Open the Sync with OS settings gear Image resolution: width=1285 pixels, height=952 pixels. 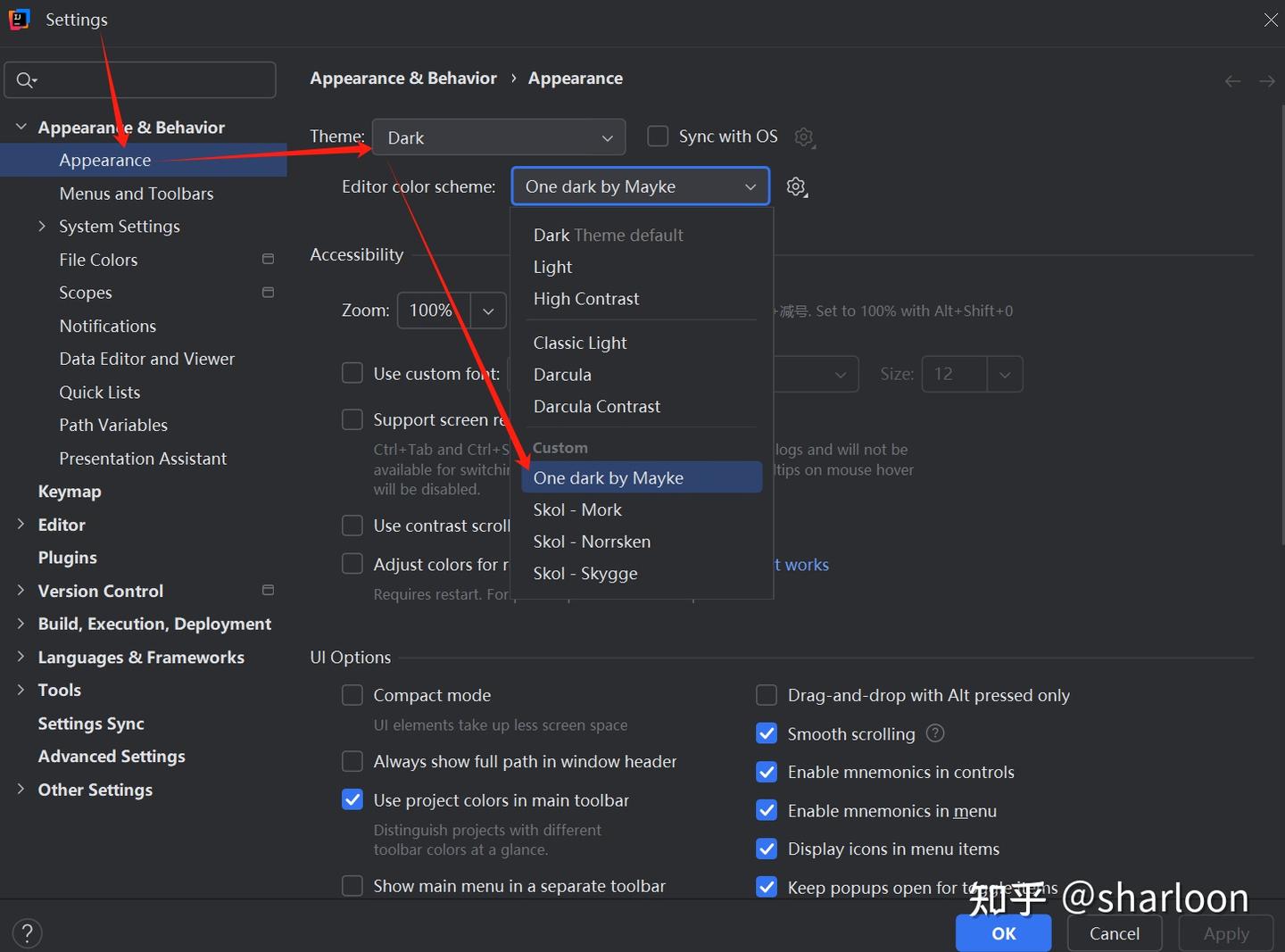tap(804, 137)
